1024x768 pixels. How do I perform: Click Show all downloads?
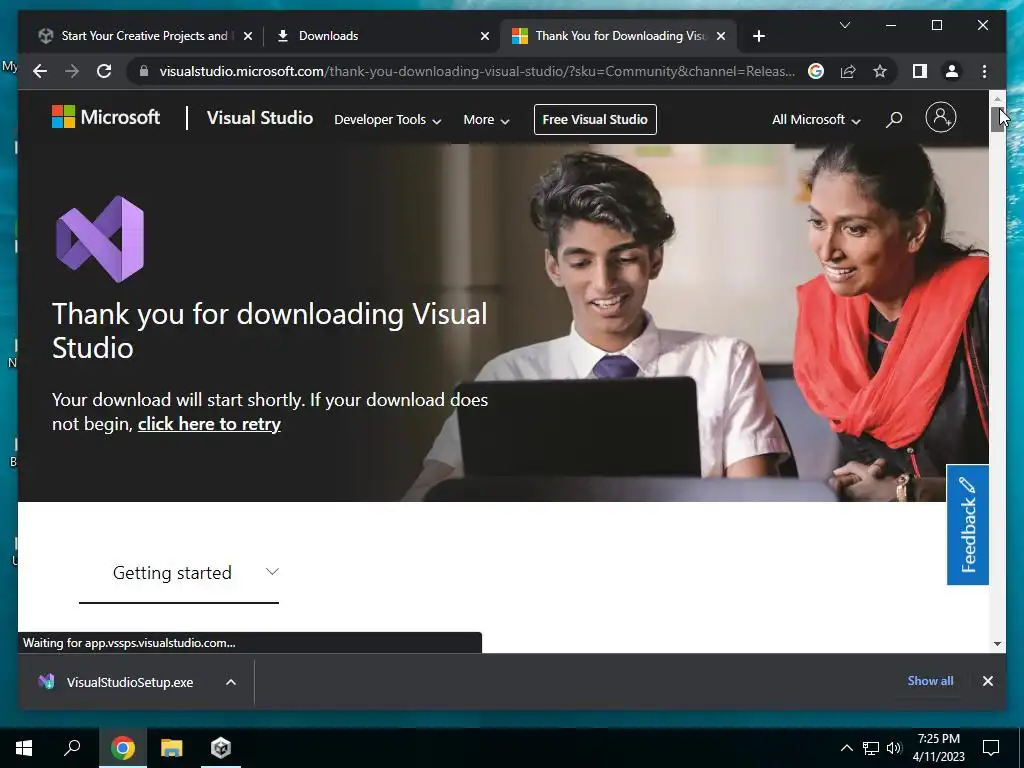coord(930,680)
